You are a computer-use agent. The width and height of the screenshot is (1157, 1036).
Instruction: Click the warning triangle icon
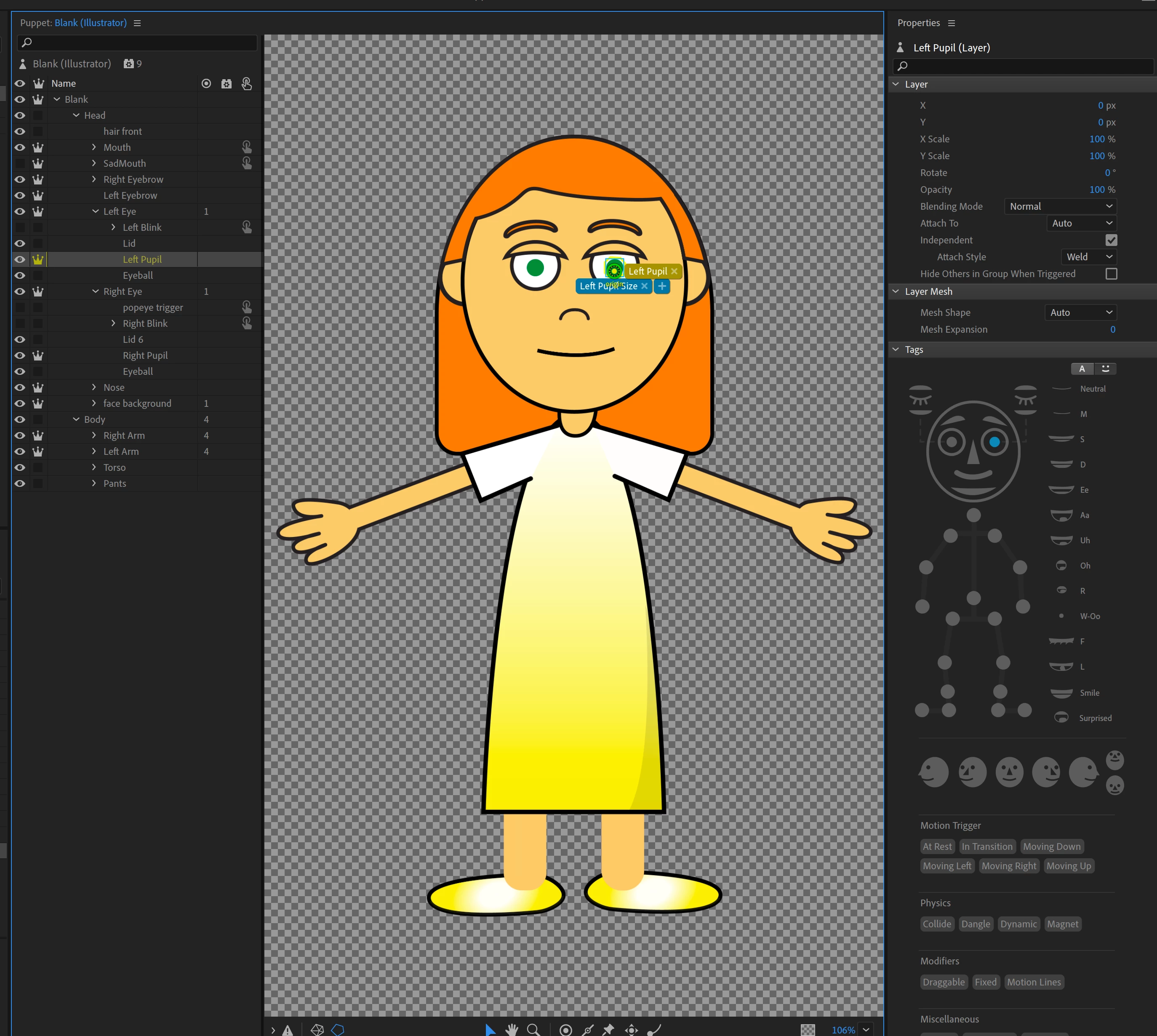[x=288, y=1029]
